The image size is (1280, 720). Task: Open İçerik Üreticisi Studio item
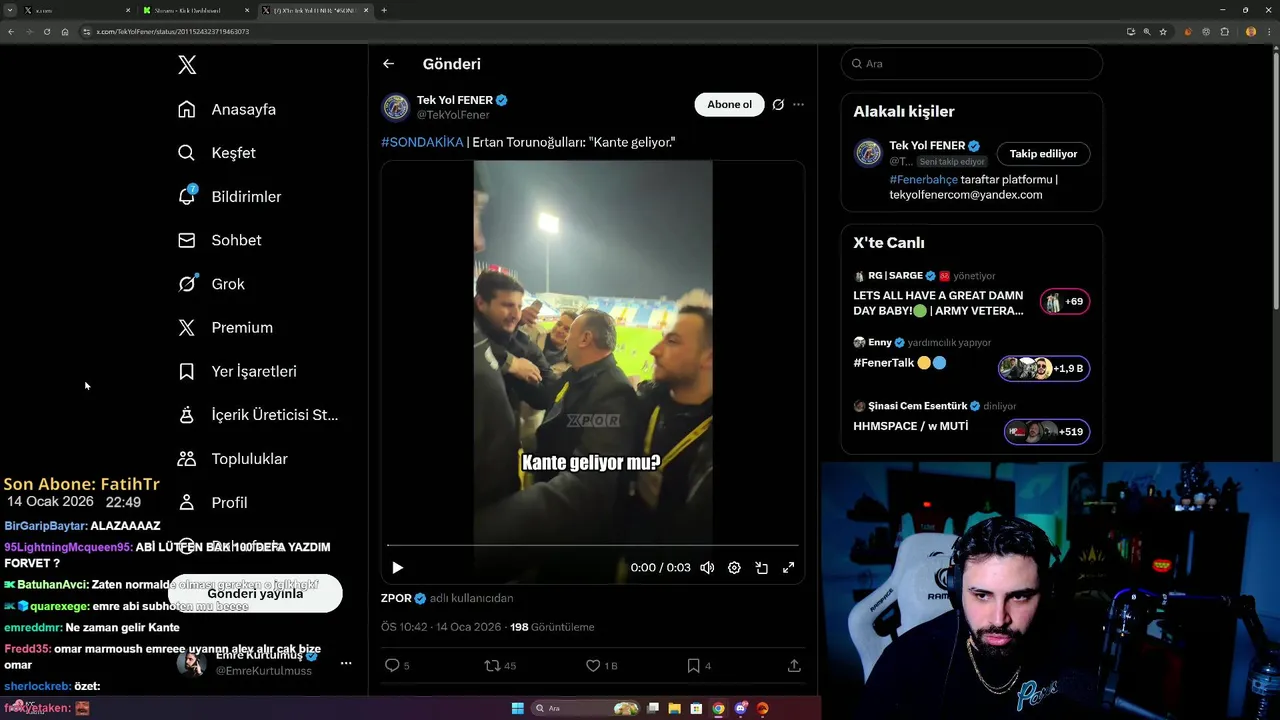[258, 415]
